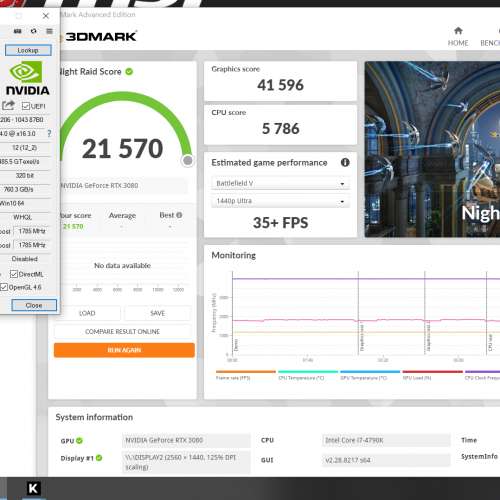This screenshot has width=500, height=500.
Task: Click the orange RUN AGAIN button
Action: pos(124,350)
